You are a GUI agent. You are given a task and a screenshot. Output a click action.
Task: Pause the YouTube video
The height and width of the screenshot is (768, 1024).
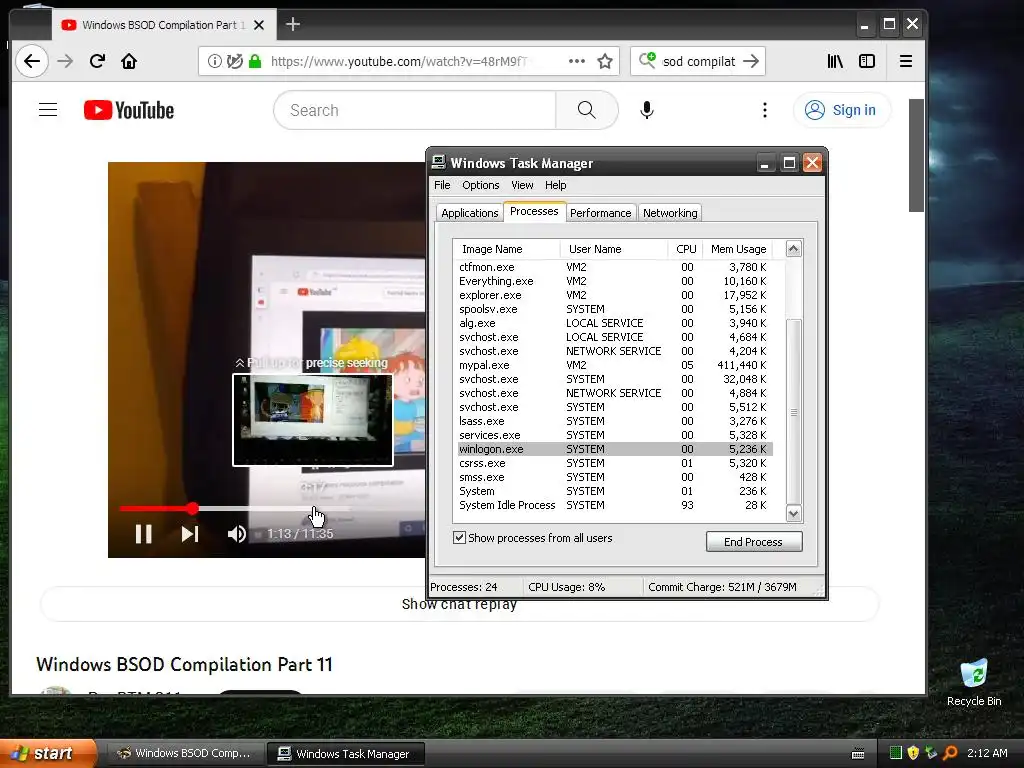pos(144,534)
